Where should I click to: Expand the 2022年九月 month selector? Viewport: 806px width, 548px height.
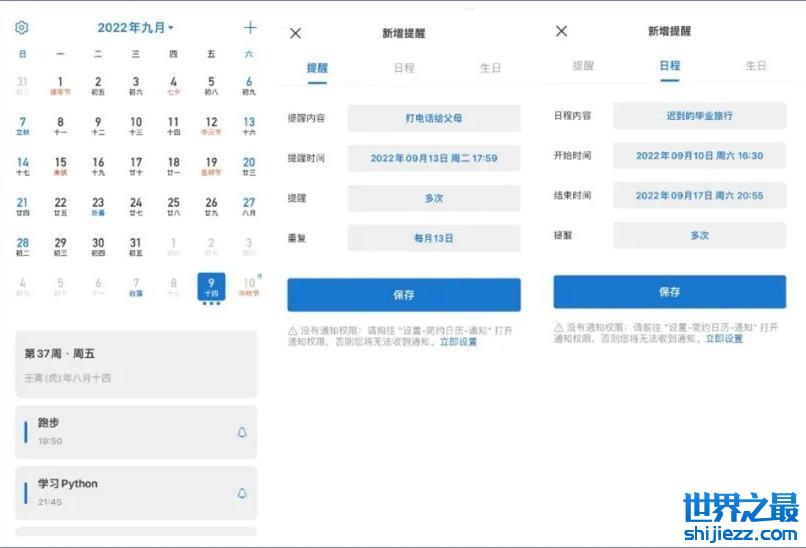(135, 28)
